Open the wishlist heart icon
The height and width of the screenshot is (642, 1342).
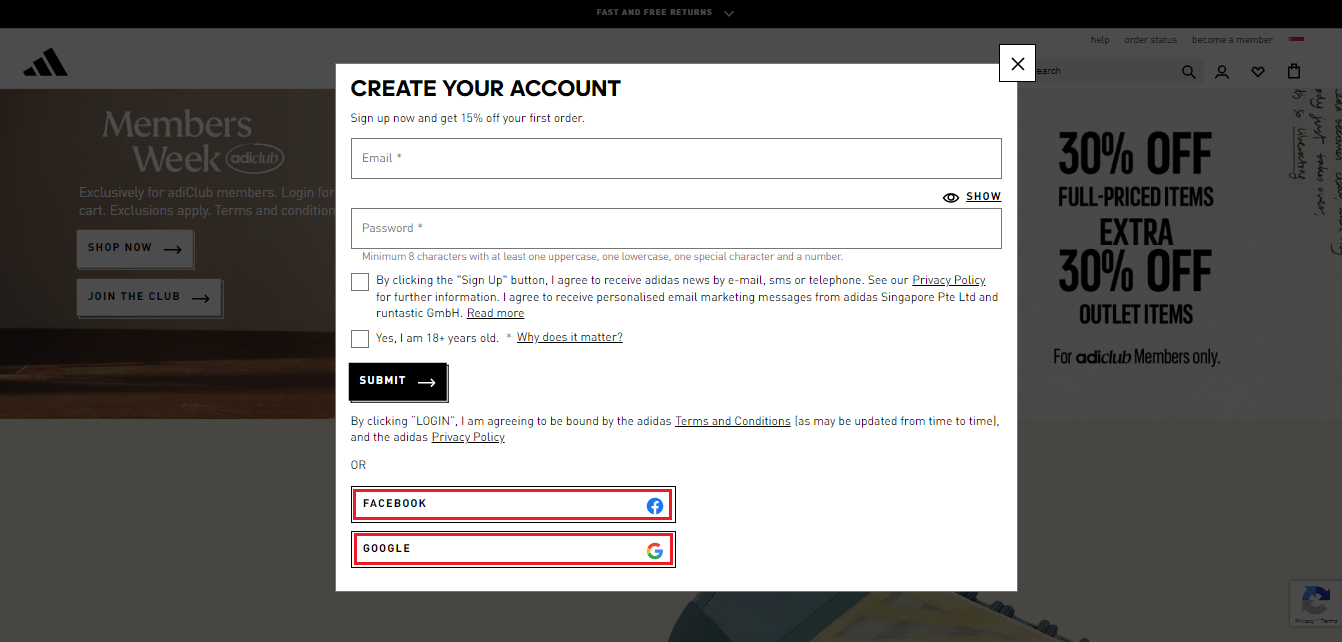(x=1258, y=71)
